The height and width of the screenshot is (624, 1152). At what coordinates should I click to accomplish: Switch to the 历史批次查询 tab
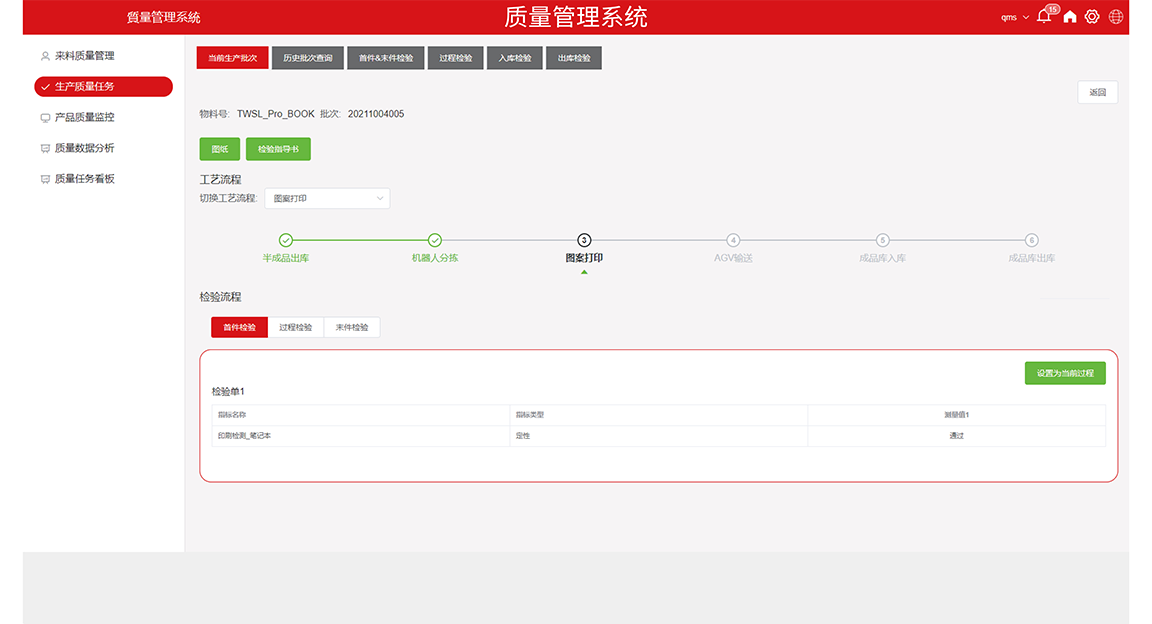point(308,58)
